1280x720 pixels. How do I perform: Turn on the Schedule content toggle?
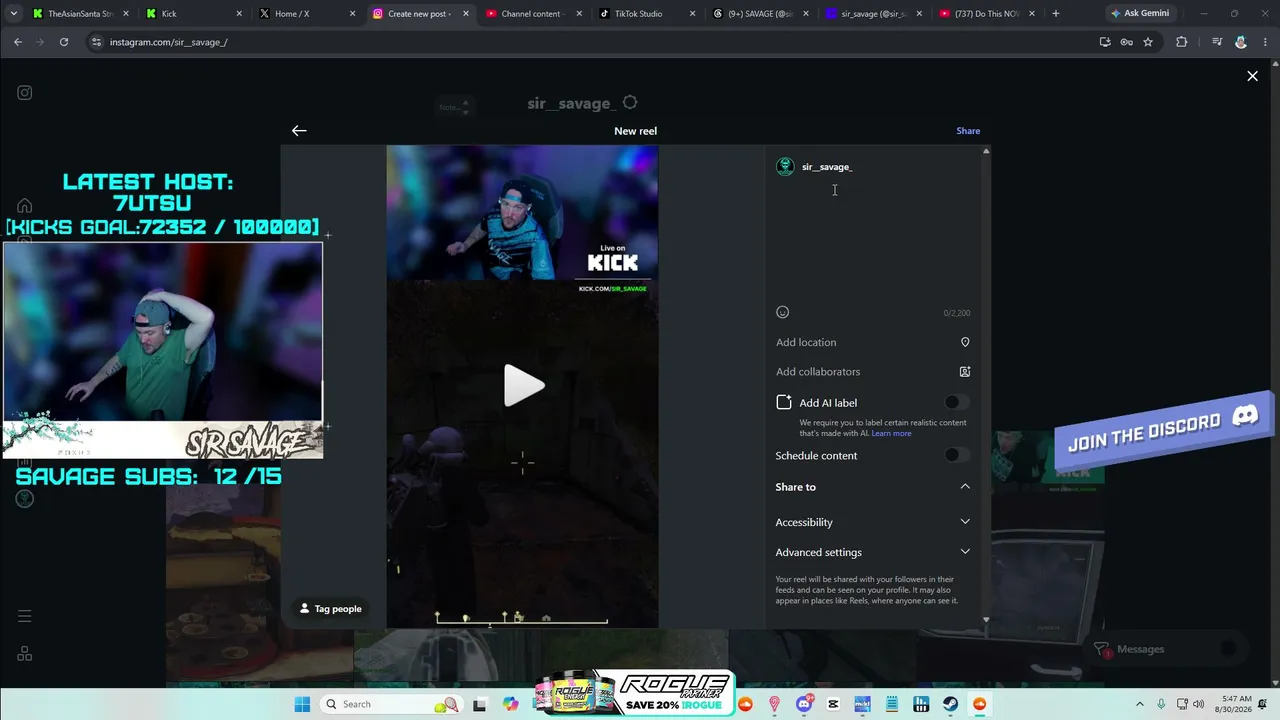956,455
